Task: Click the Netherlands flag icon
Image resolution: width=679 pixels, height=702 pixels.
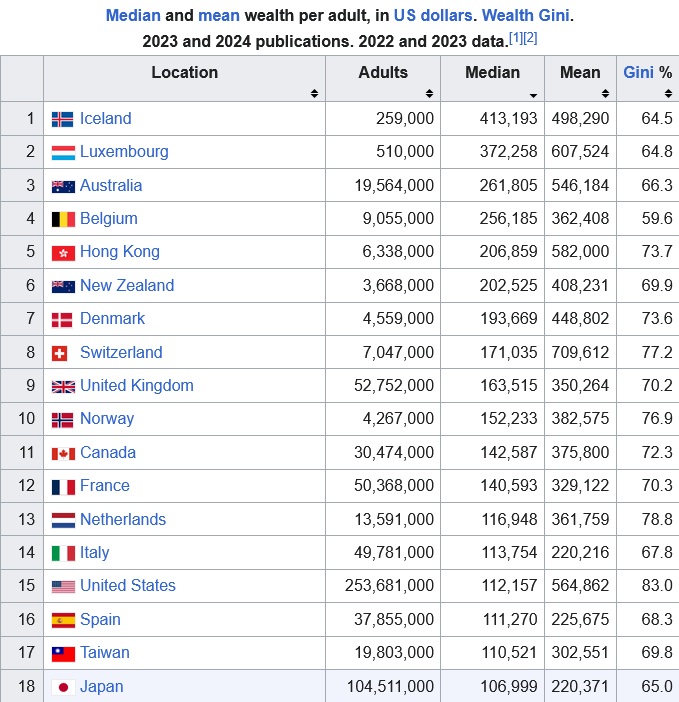Action: coord(63,521)
